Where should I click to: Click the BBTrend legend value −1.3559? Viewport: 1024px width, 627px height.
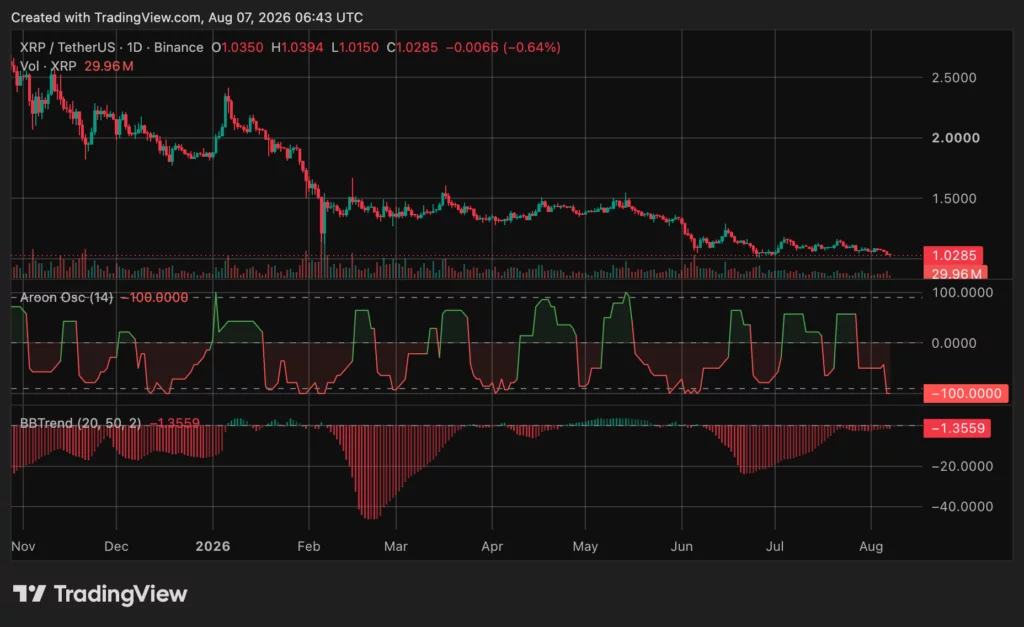175,423
